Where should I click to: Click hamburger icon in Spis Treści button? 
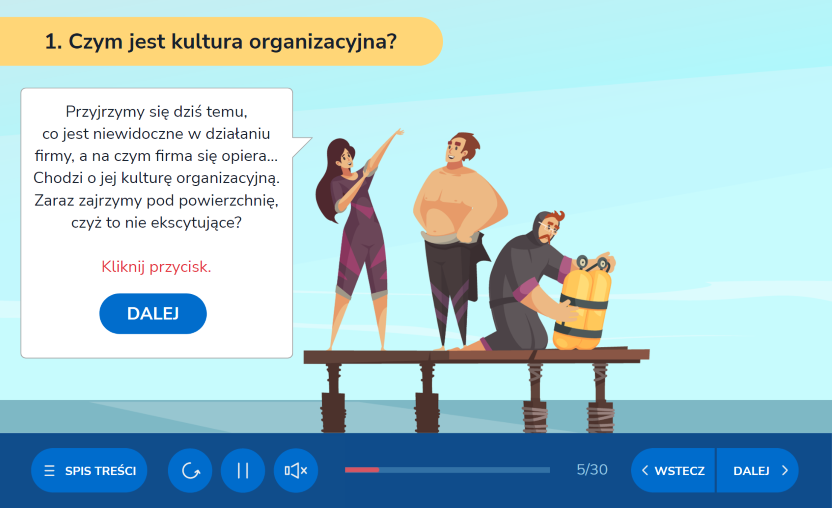(x=50, y=470)
